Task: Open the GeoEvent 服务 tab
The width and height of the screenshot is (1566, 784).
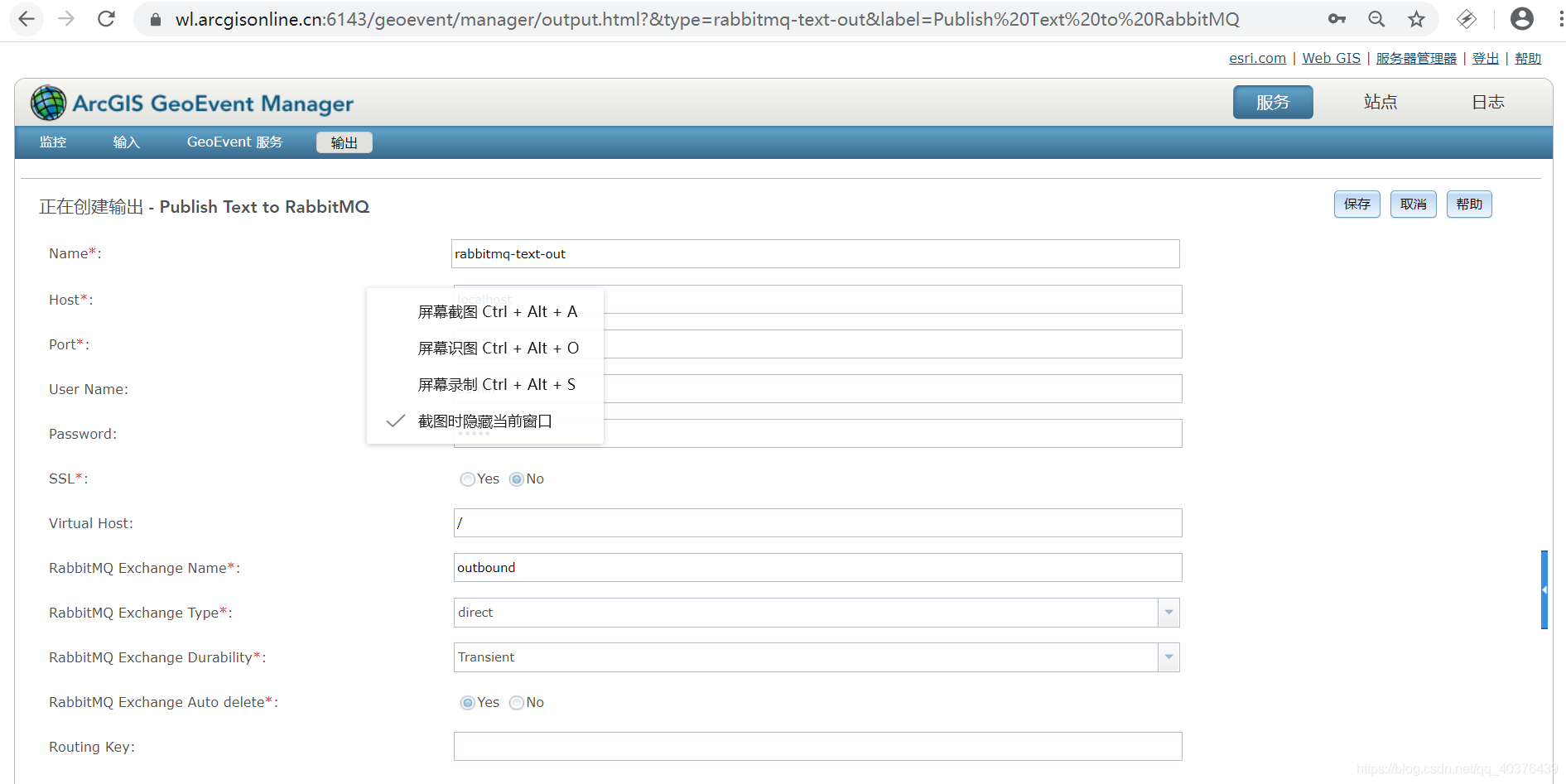Action: pos(234,142)
